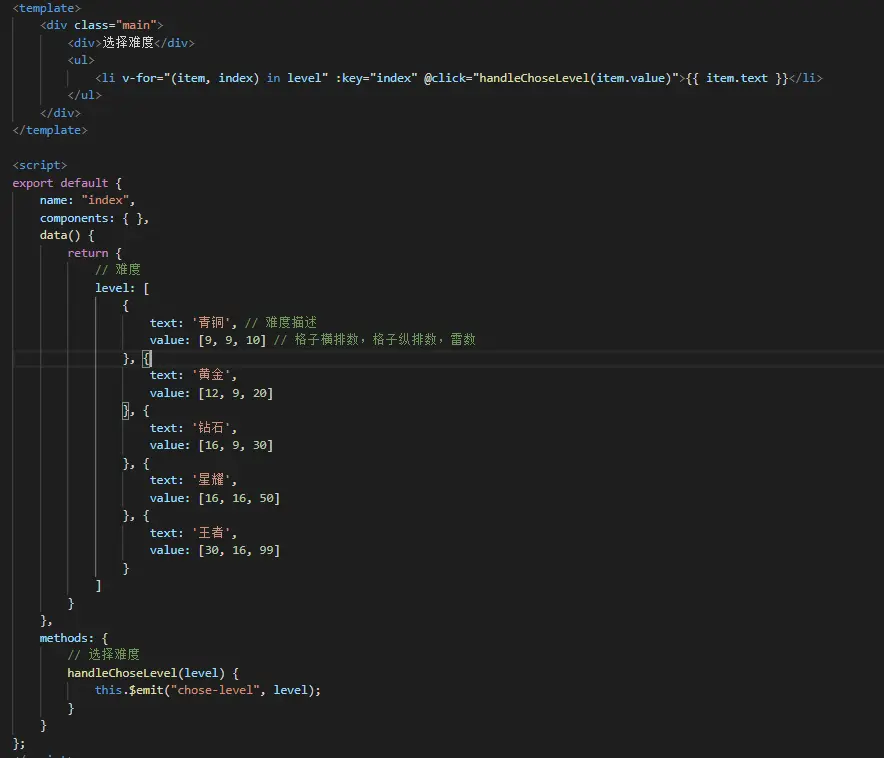This screenshot has width=884, height=758.
Task: Select the 选择难度 text inside the div
Action: coord(128,43)
